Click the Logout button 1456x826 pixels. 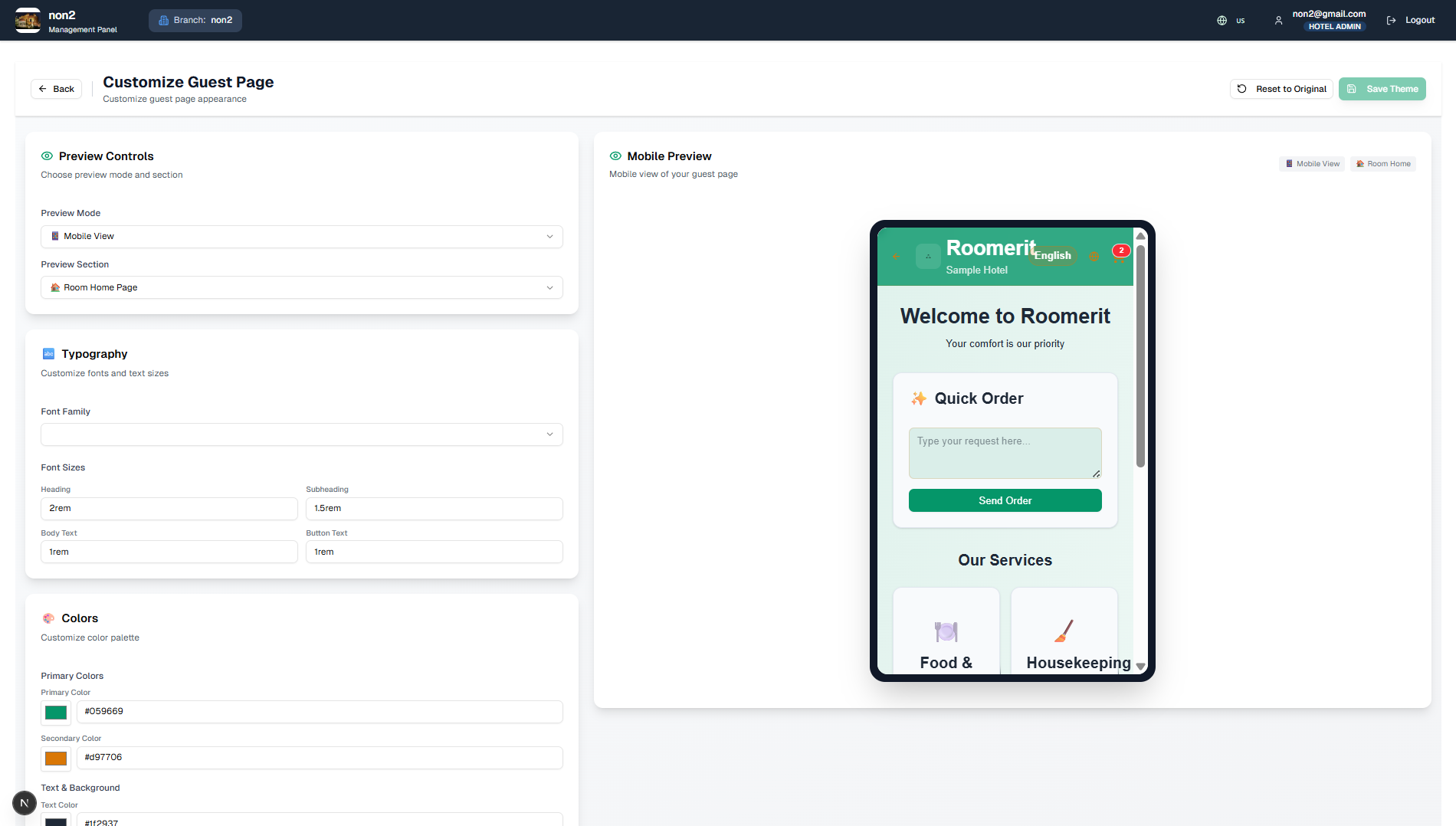point(1411,21)
